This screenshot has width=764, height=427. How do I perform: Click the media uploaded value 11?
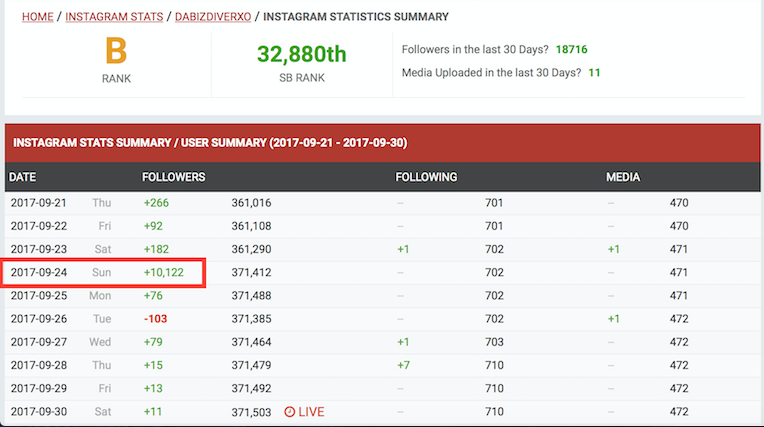pos(594,73)
